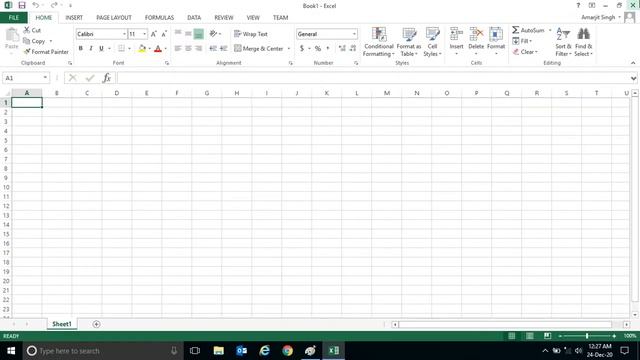Open the Amarjit Singh account menu
The image size is (640, 360).
click(601, 18)
